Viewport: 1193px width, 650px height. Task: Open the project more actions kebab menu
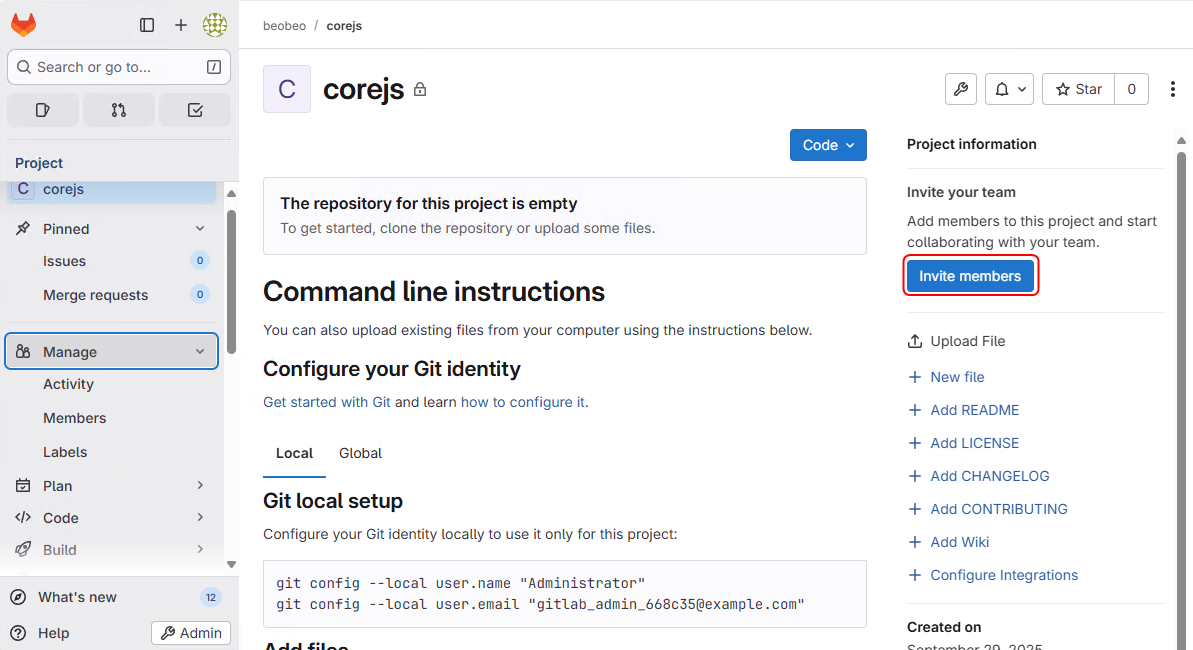1172,89
